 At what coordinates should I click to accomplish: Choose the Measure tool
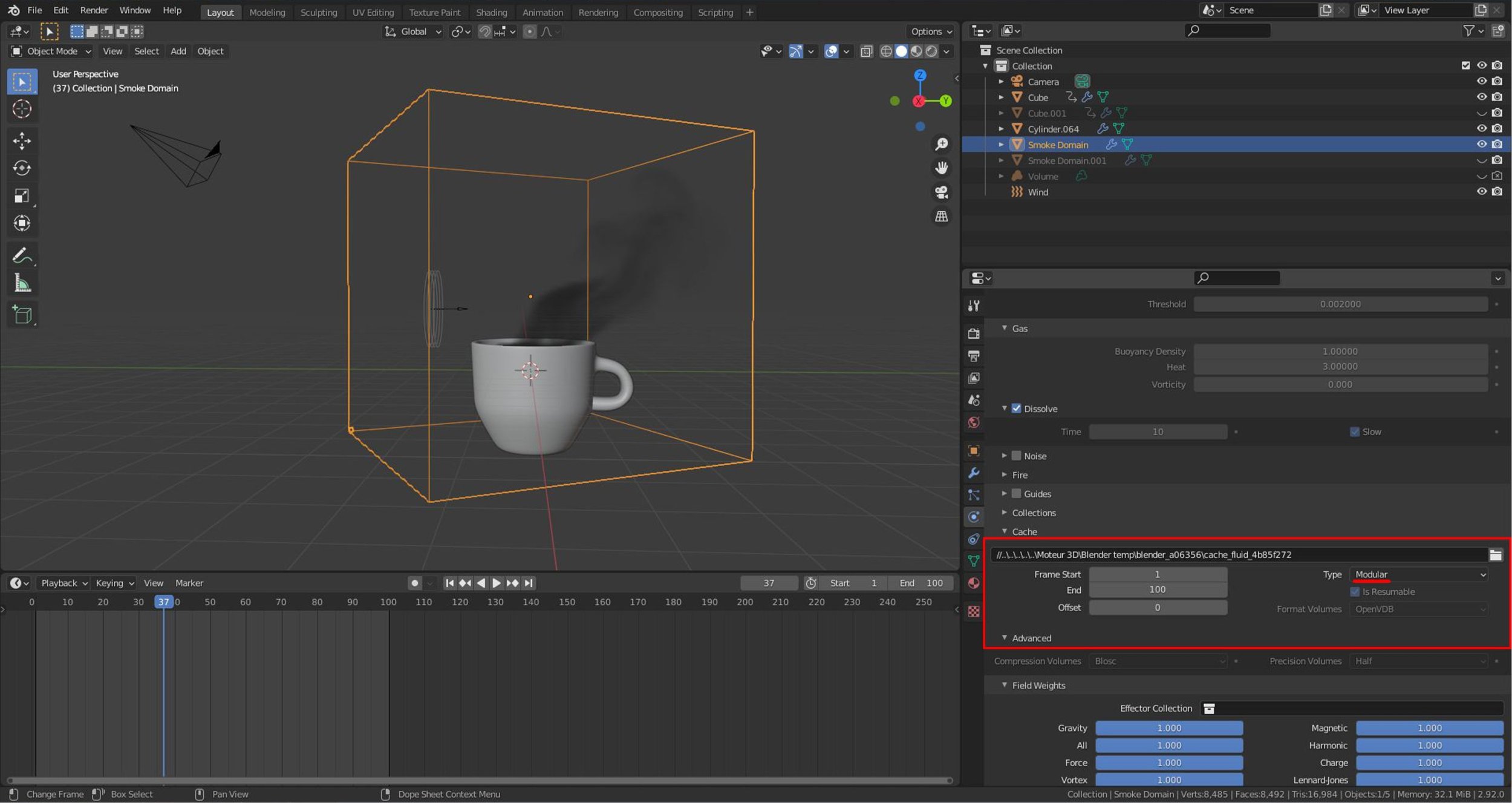(22, 283)
